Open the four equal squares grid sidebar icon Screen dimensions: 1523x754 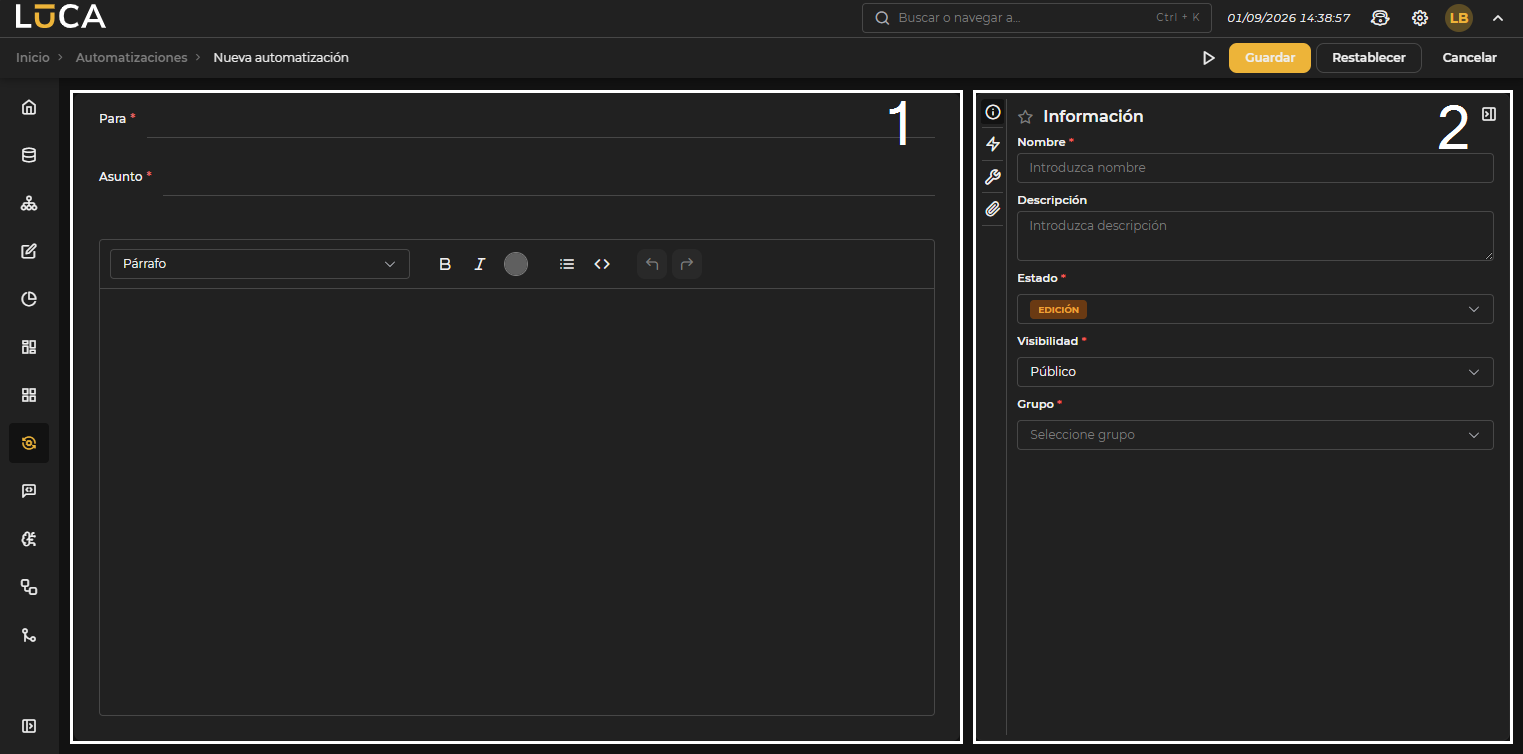(29, 395)
